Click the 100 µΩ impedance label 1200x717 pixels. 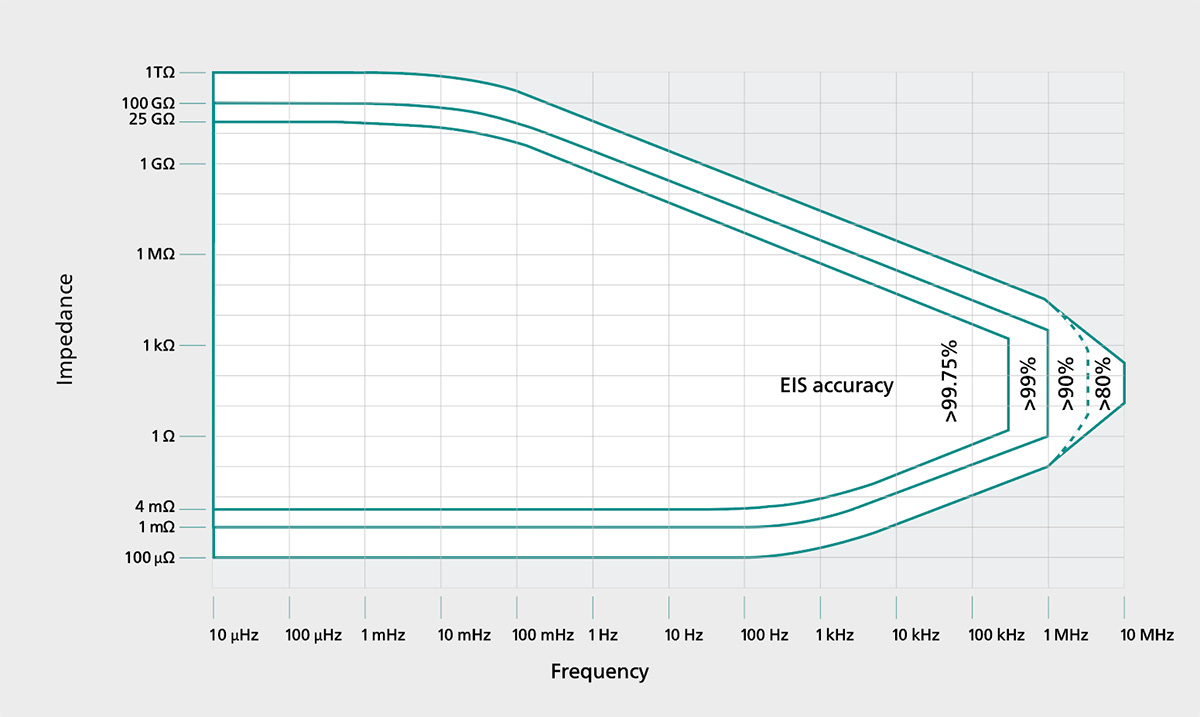[149, 558]
